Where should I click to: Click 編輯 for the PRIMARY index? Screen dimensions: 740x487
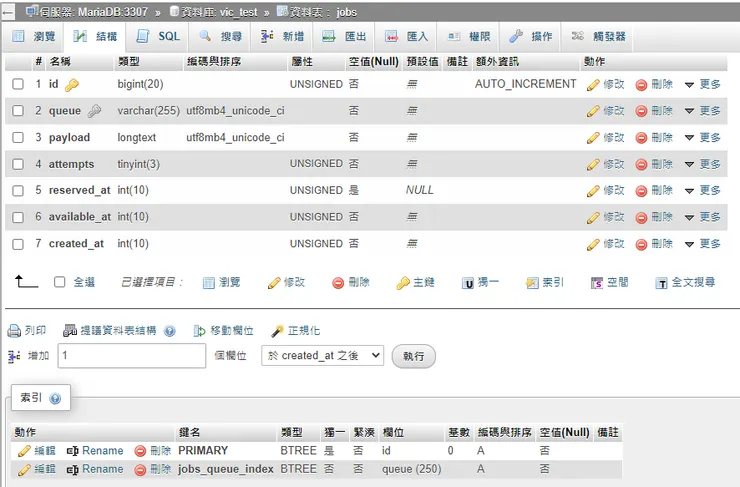tap(37, 451)
